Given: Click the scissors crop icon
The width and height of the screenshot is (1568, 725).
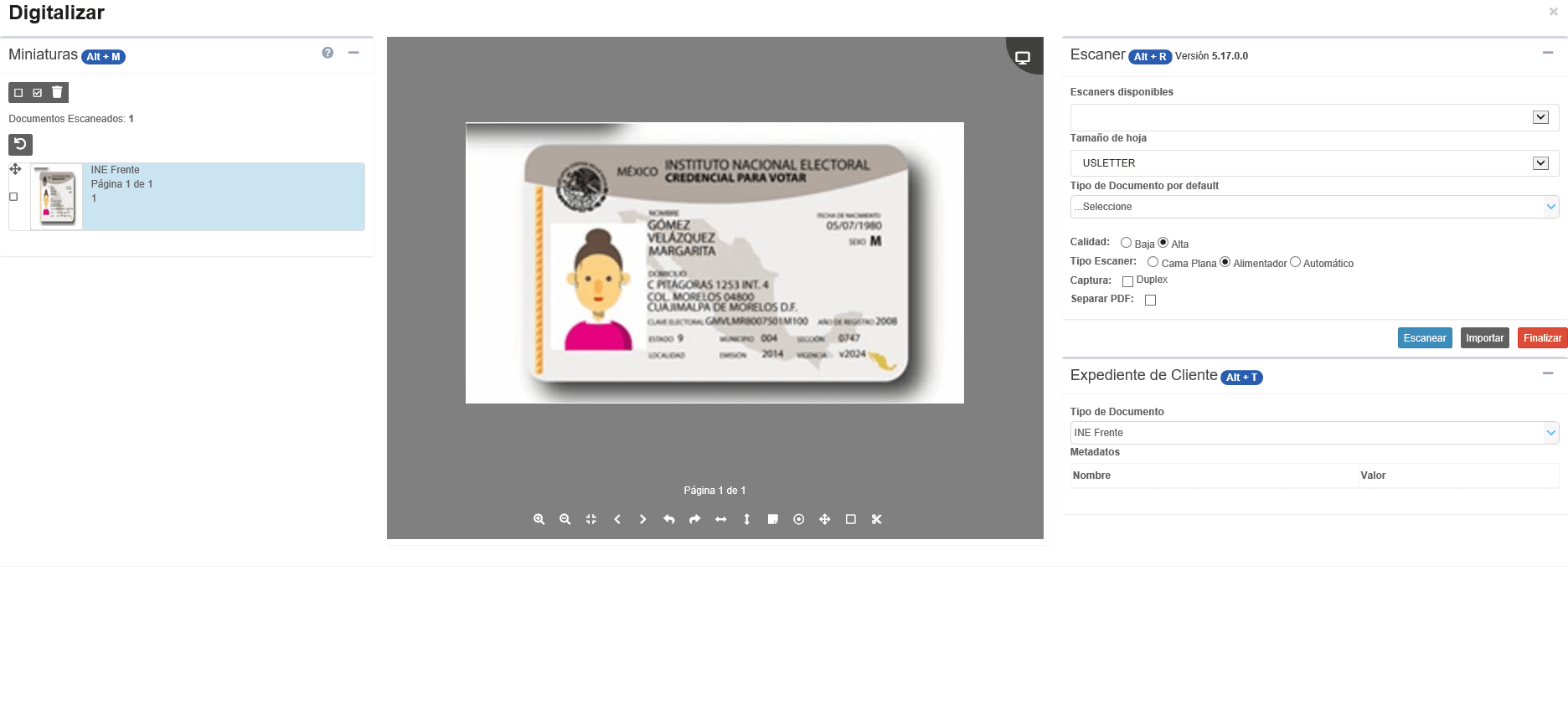Looking at the screenshot, I should click(x=877, y=519).
